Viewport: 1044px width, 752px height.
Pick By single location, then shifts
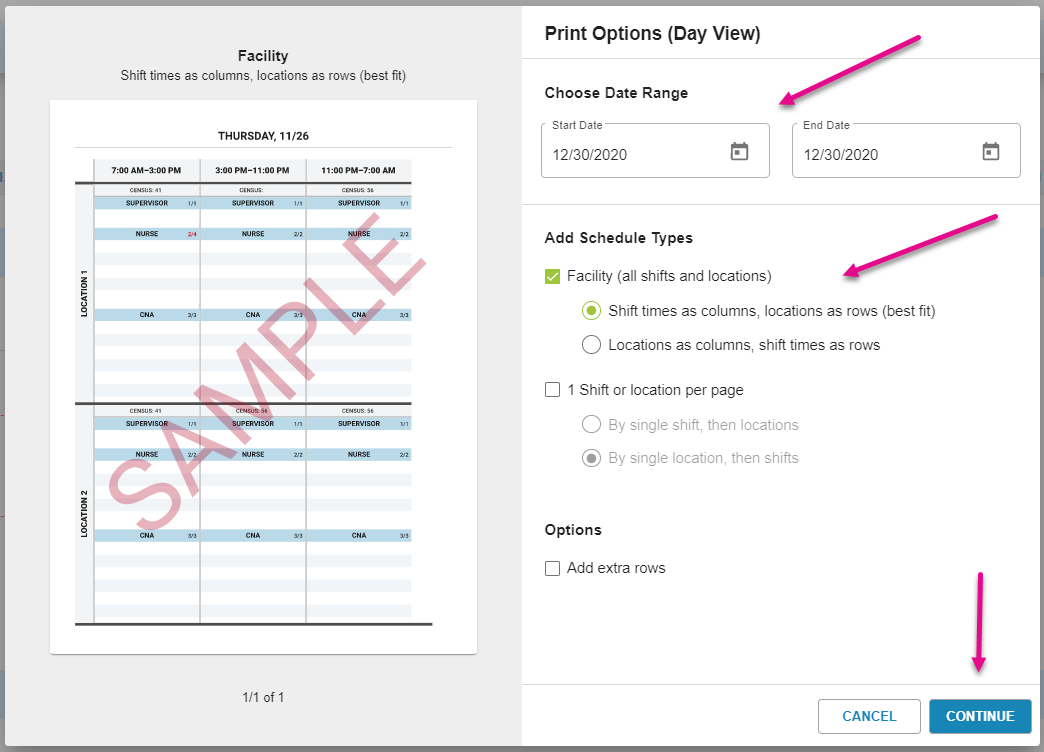pyautogui.click(x=591, y=458)
